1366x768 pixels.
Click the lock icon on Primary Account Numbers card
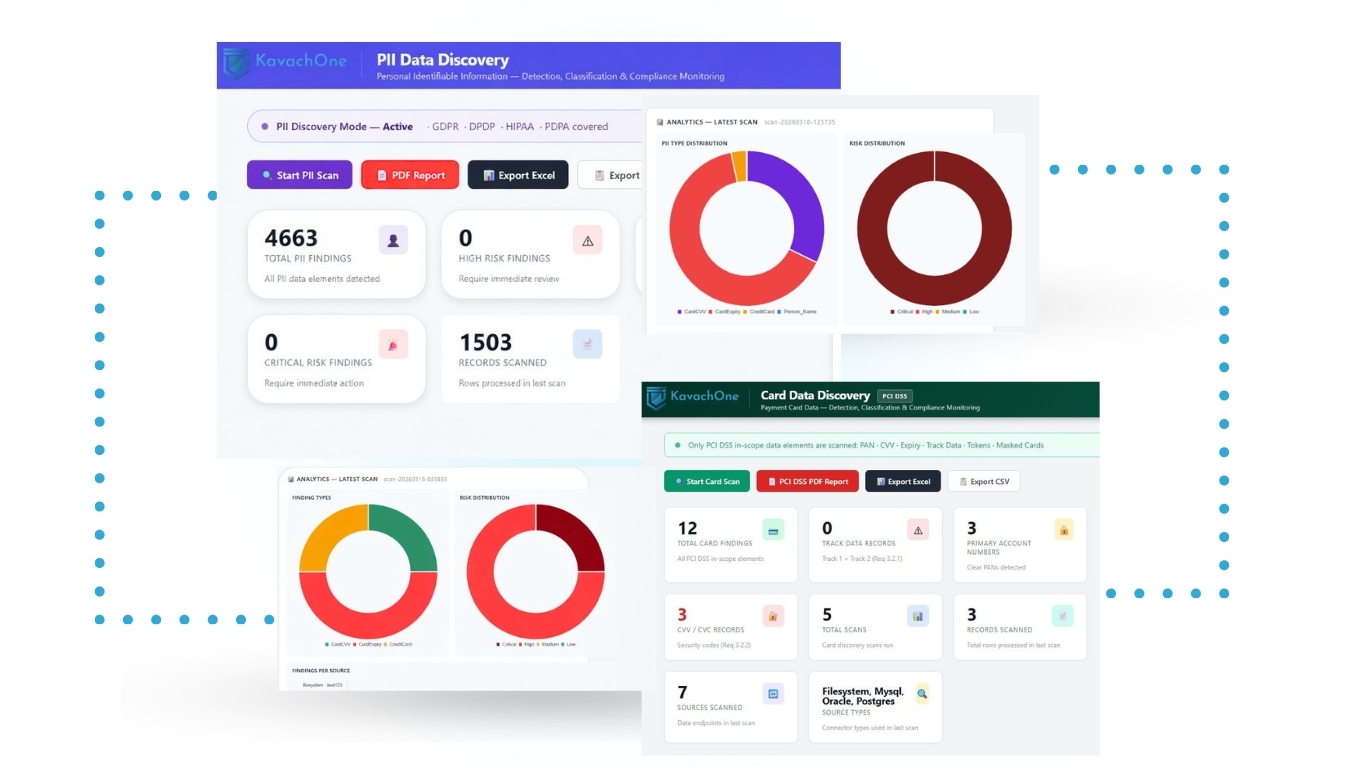pos(1063,530)
